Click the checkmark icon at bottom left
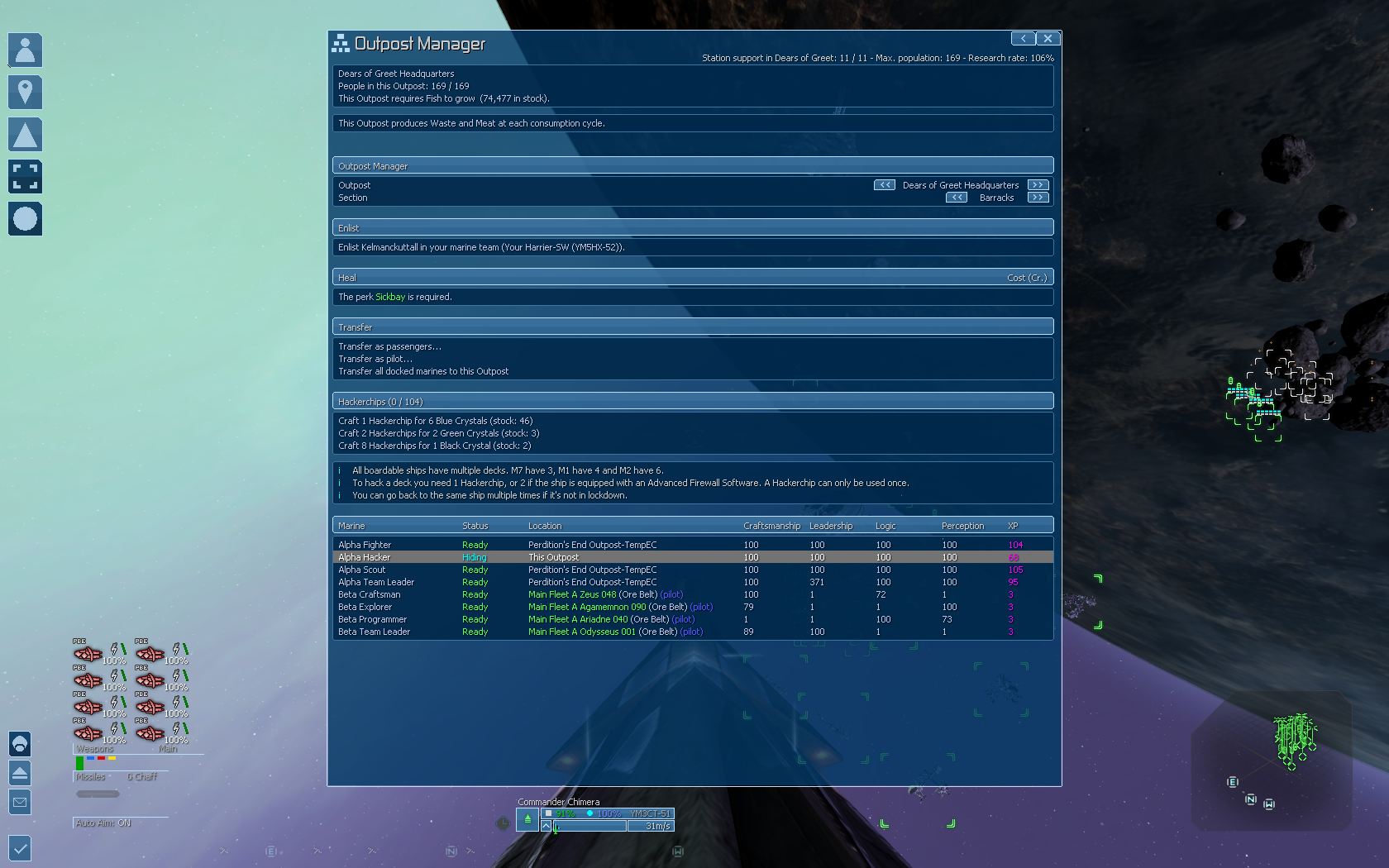This screenshot has width=1389, height=868. [20, 847]
